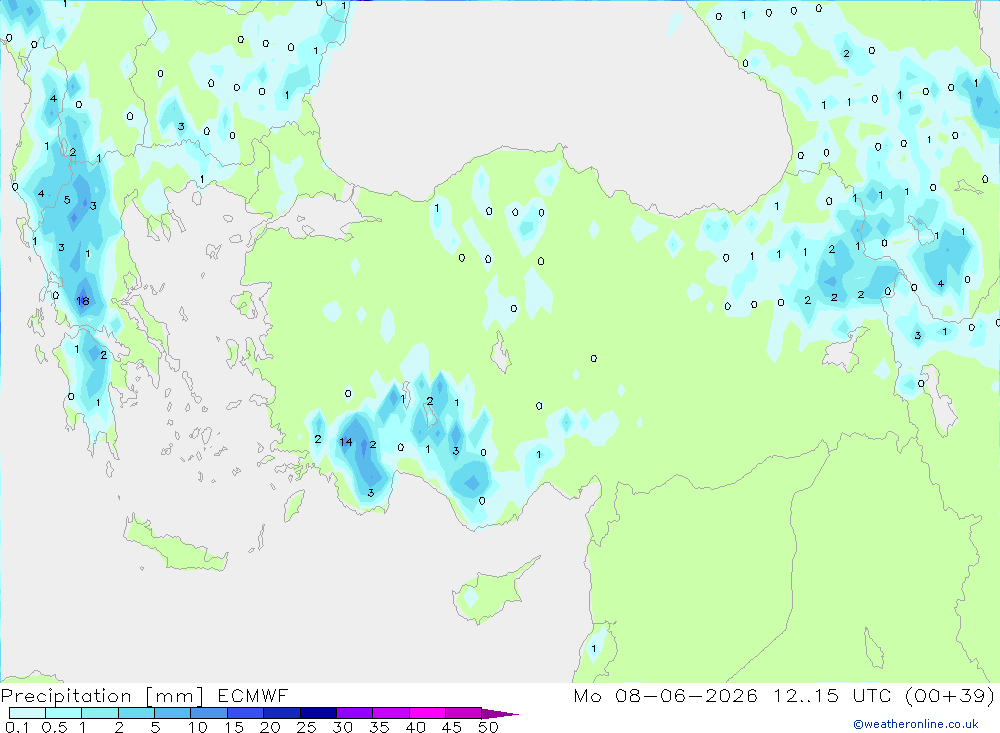The height and width of the screenshot is (733, 1000).
Task: Click the "Mo 08-06-2026" date text
Action: pos(666,695)
